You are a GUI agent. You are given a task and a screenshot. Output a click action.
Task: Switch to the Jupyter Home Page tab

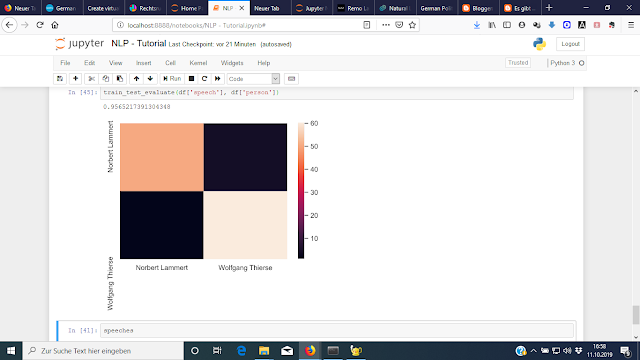pyautogui.click(x=187, y=8)
